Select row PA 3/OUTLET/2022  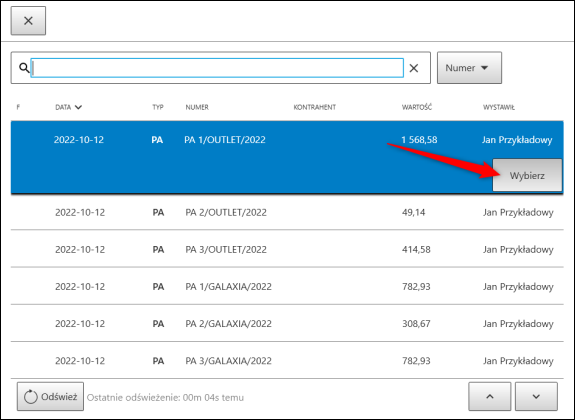click(x=287, y=249)
